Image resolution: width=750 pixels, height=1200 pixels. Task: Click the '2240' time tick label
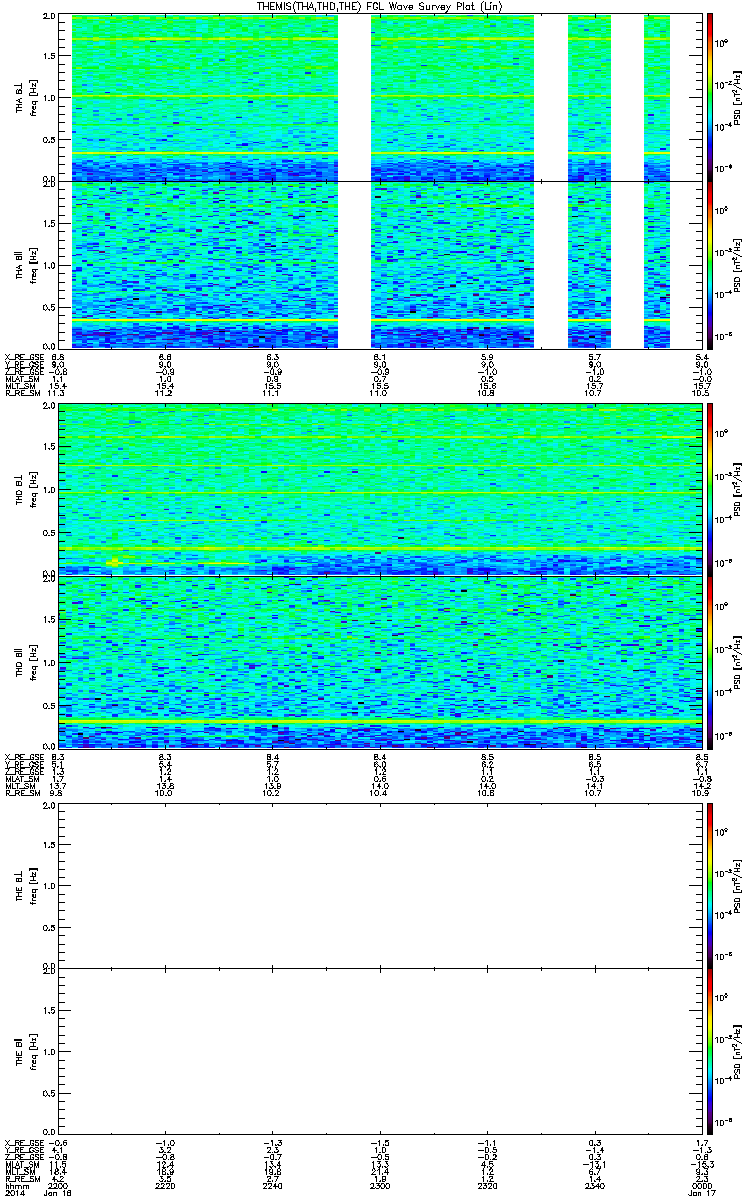[x=273, y=1186]
